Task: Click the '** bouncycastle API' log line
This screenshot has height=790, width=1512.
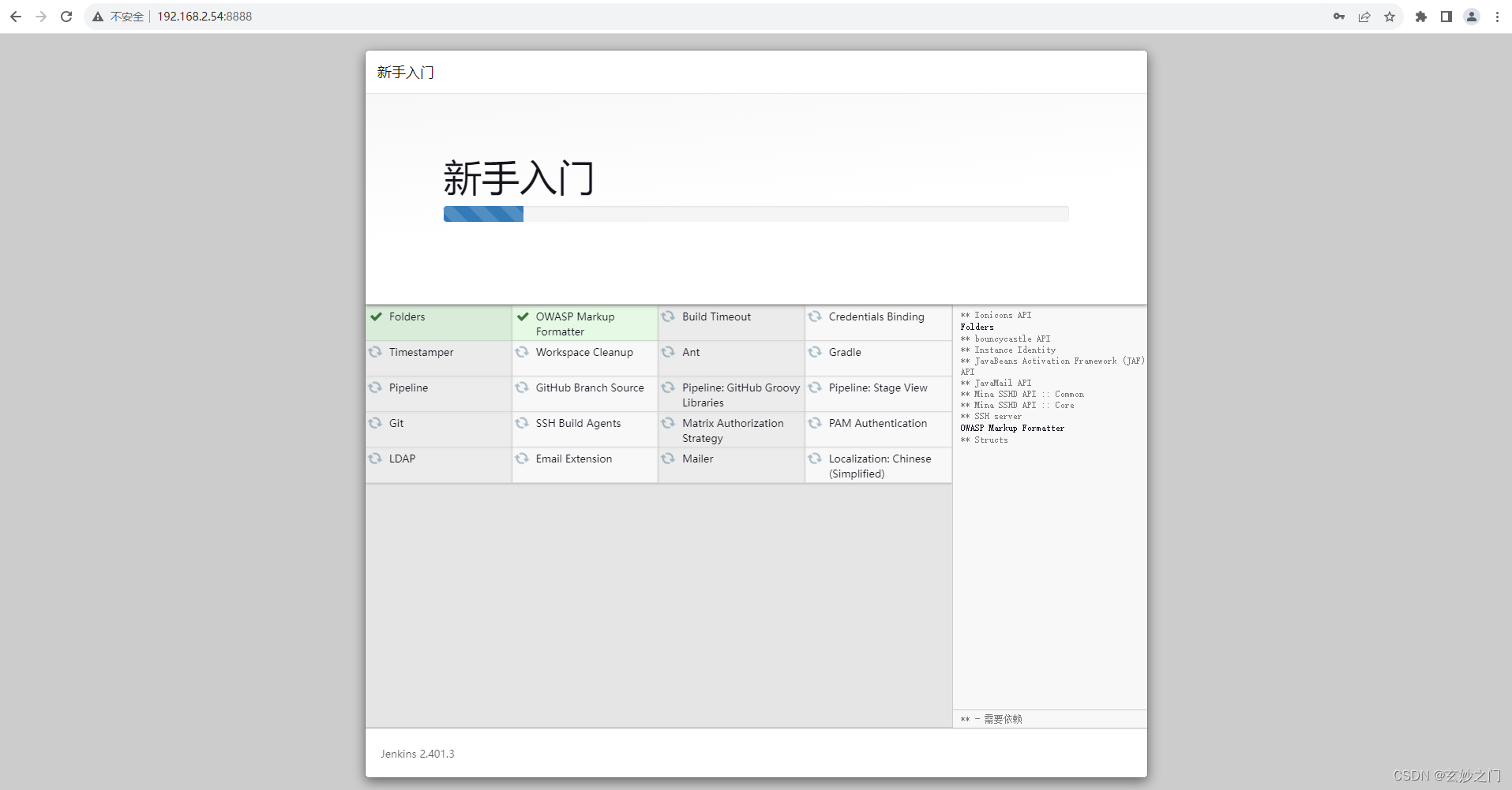Action: (1005, 339)
